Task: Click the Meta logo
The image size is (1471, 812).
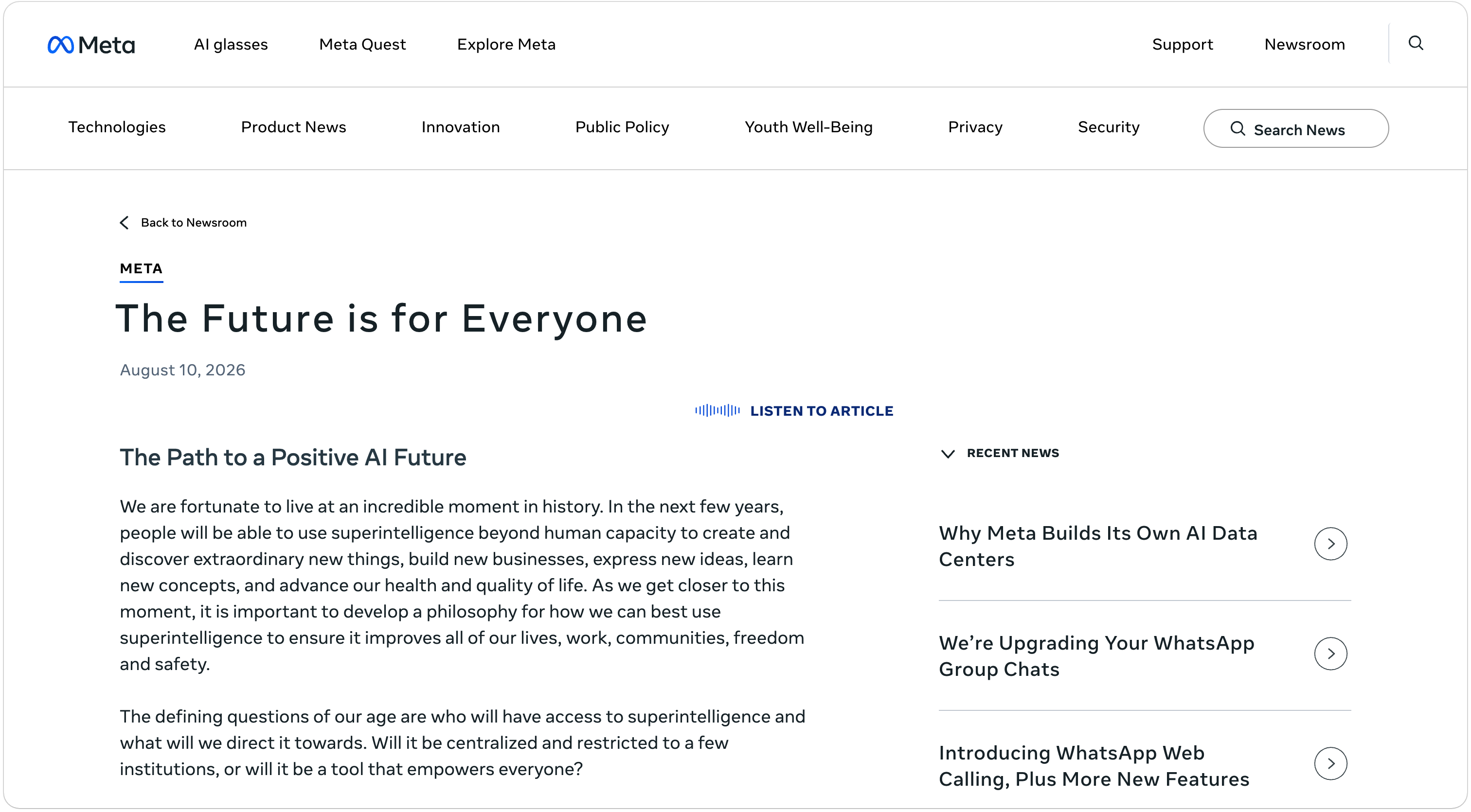Action: coord(91,45)
